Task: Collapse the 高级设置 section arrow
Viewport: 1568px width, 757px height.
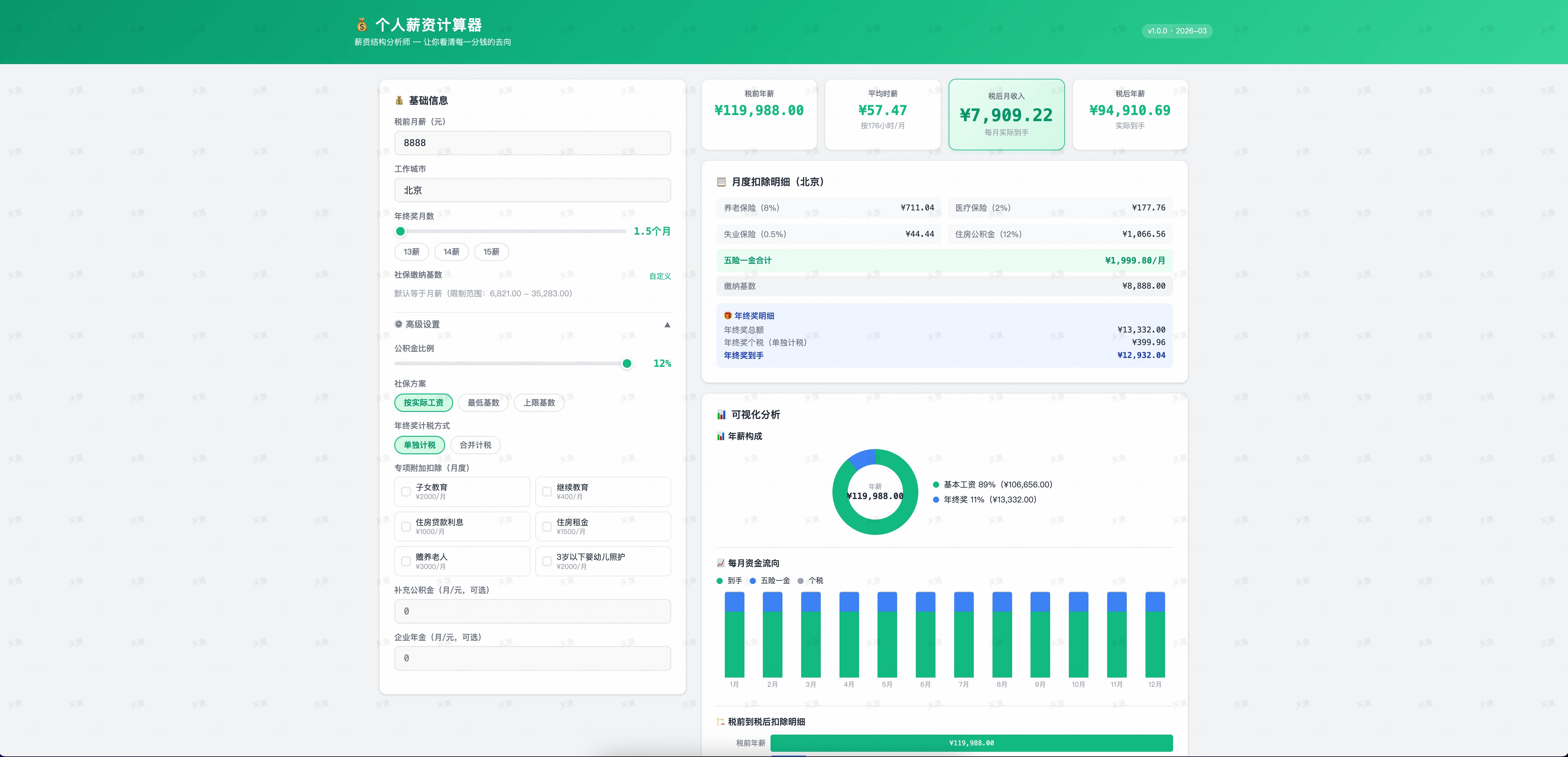Action: [x=667, y=325]
